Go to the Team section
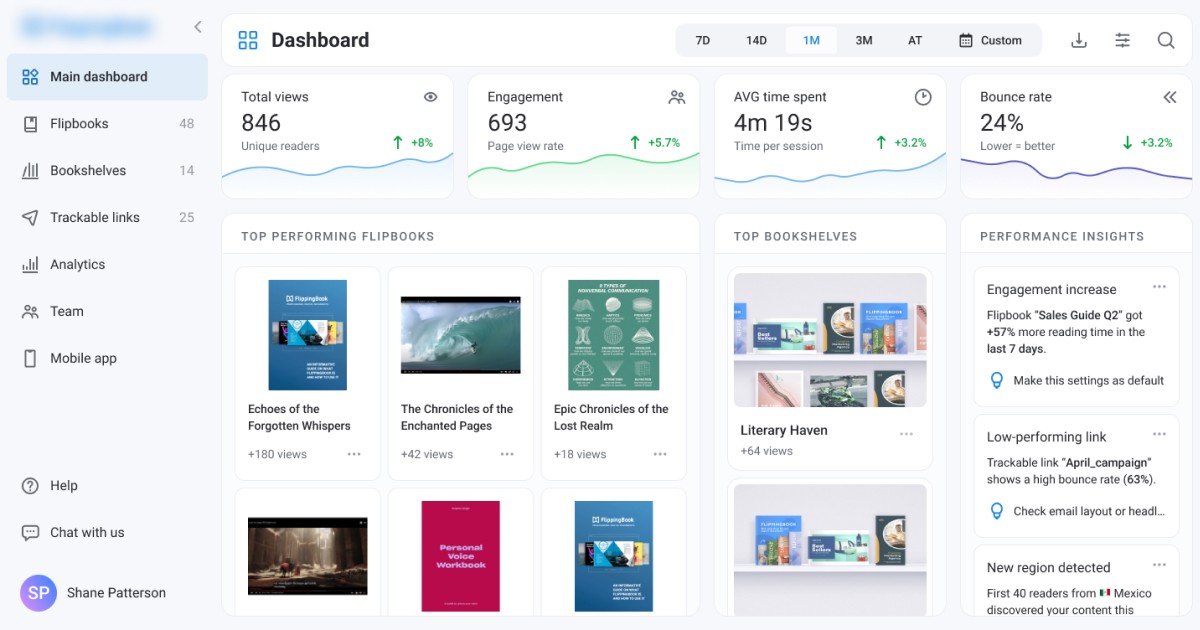Viewport: 1200px width, 630px height. pyautogui.click(x=107, y=312)
